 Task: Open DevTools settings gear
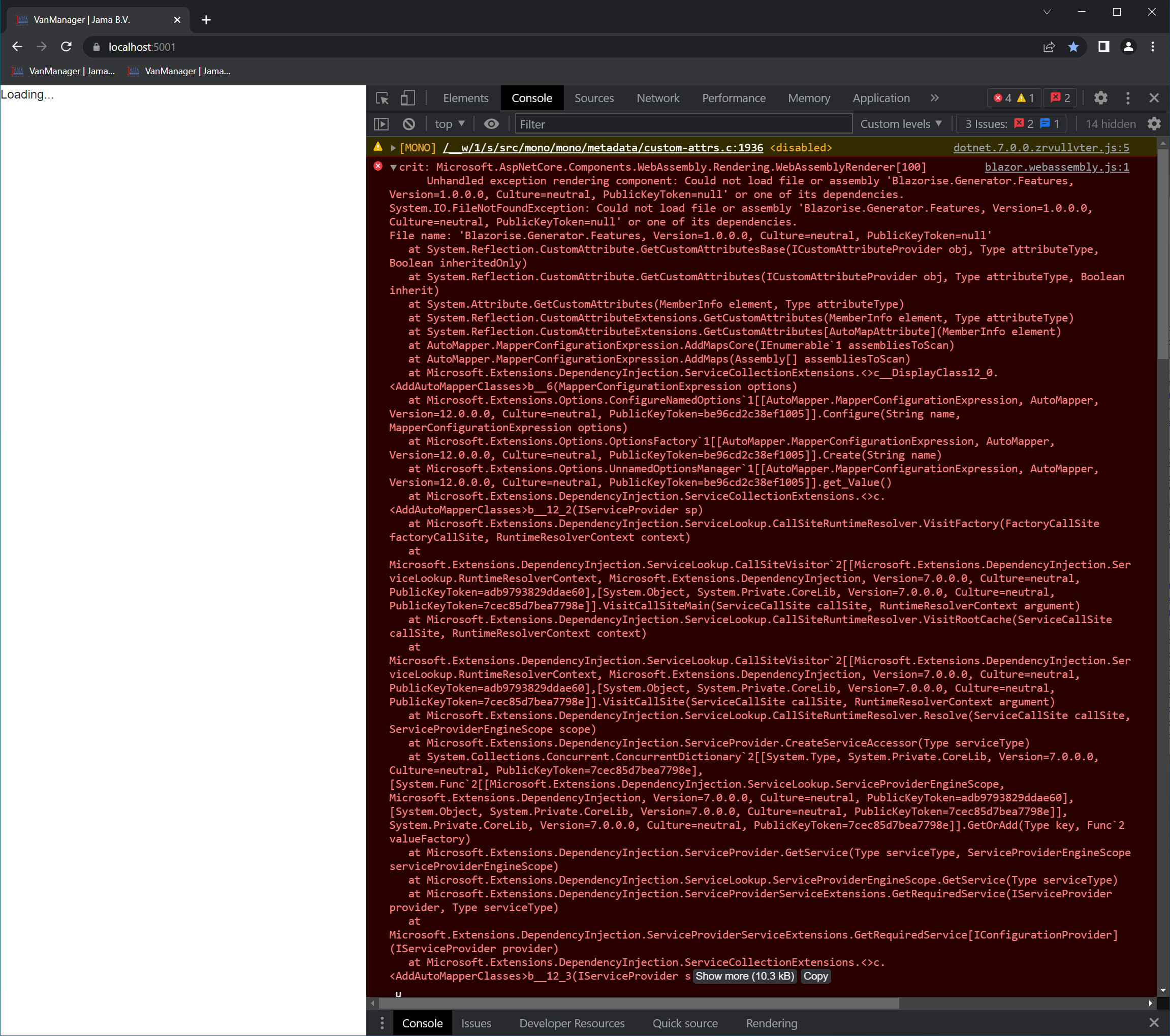(1101, 98)
